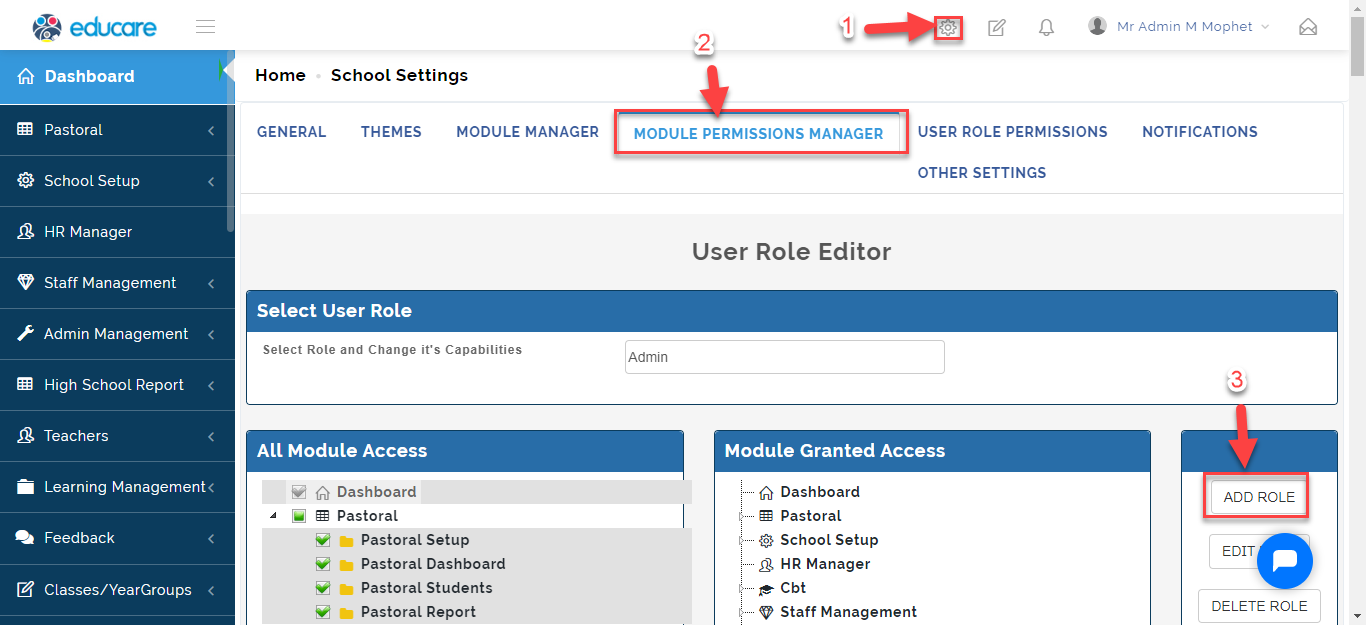Image resolution: width=1366 pixels, height=625 pixels.
Task: Click the High School Report table icon
Action: pyautogui.click(x=25, y=385)
